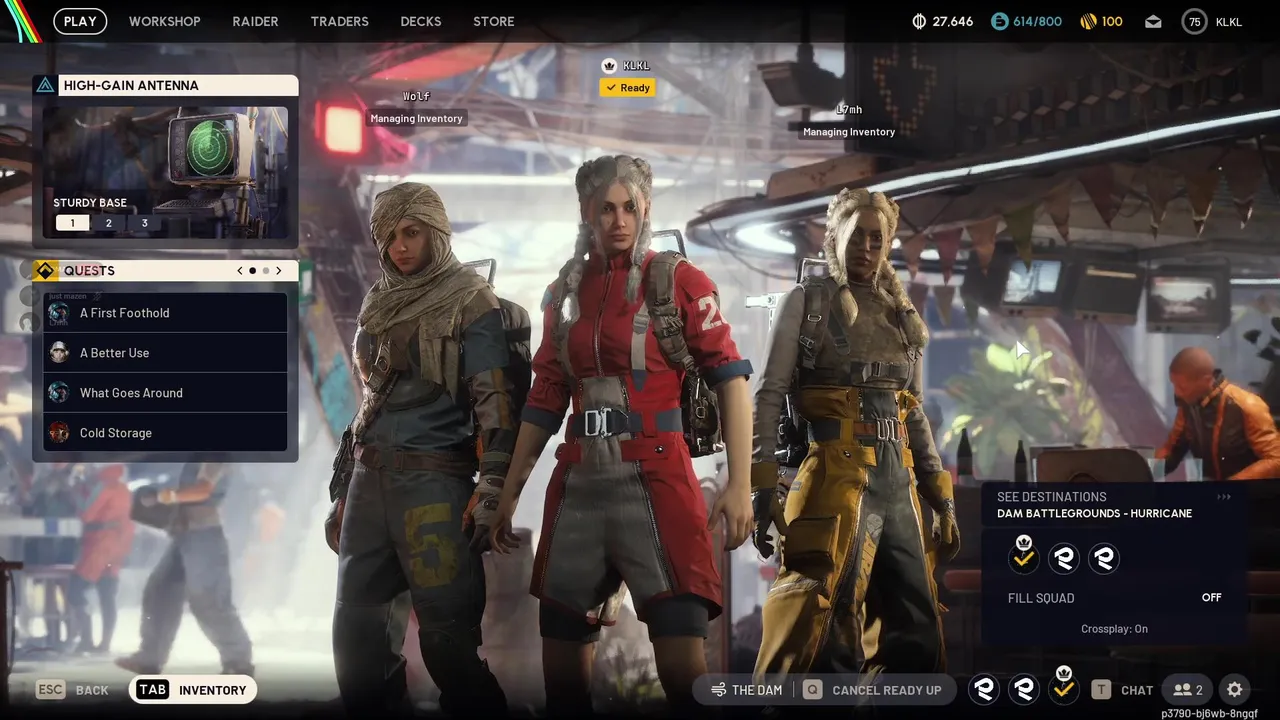Click the Quests diamond icon
The height and width of the screenshot is (720, 1280).
pyautogui.click(x=45, y=271)
